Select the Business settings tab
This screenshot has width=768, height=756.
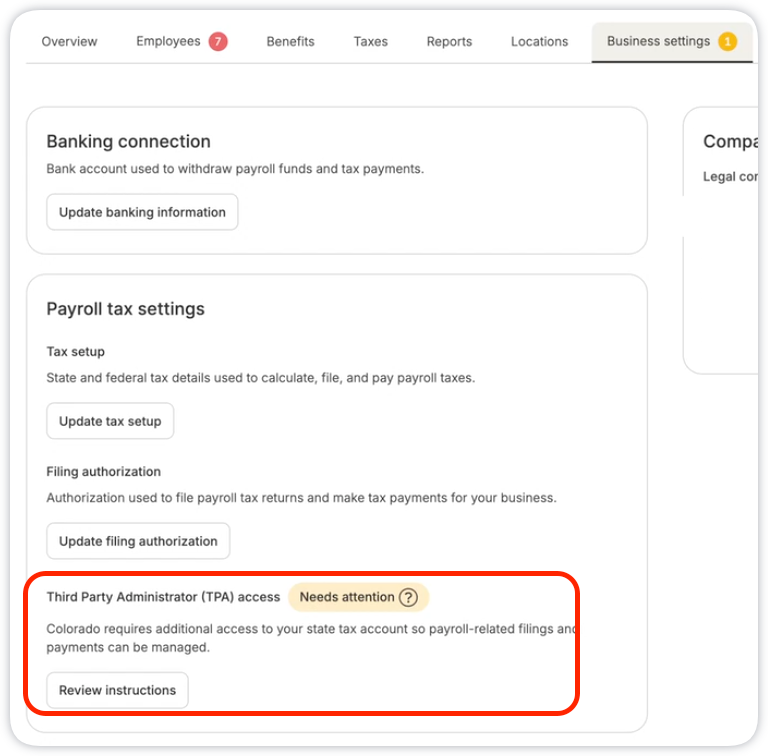672,42
